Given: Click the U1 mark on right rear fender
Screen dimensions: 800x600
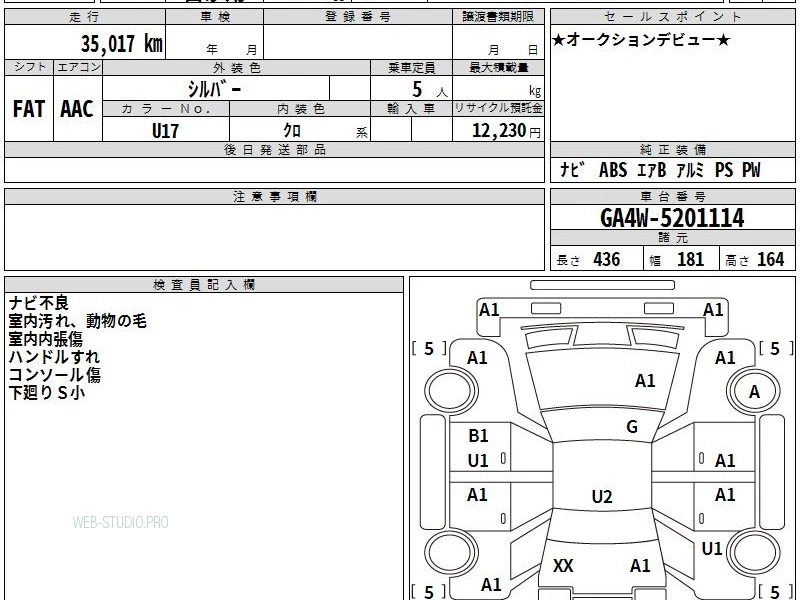Looking at the screenshot, I should [712, 548].
